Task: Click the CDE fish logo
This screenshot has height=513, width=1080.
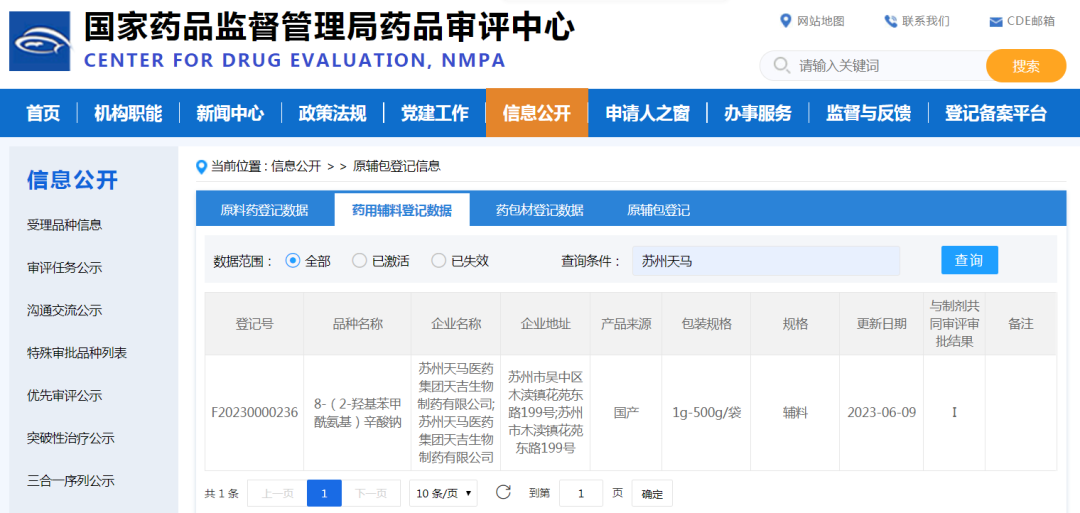Action: pos(40,41)
